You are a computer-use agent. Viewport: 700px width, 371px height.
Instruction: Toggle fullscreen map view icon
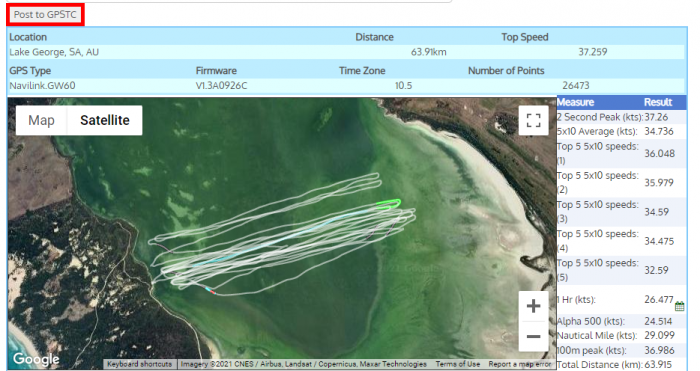pos(533,121)
